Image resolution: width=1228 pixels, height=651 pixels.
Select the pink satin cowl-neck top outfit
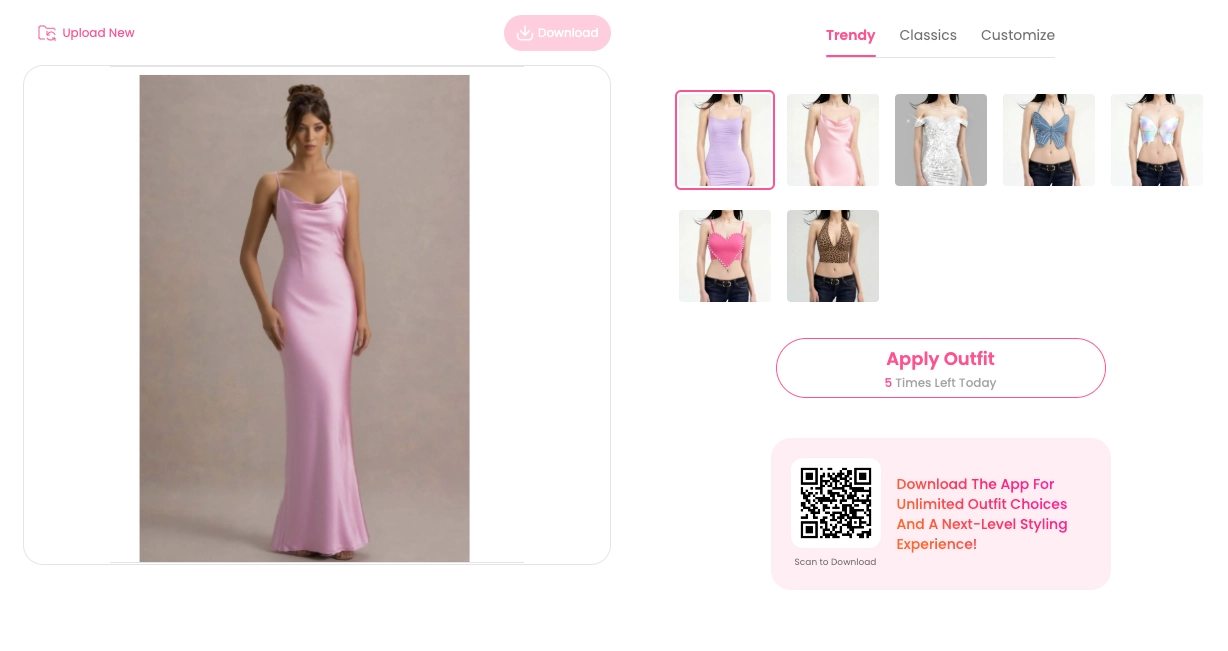coord(832,139)
